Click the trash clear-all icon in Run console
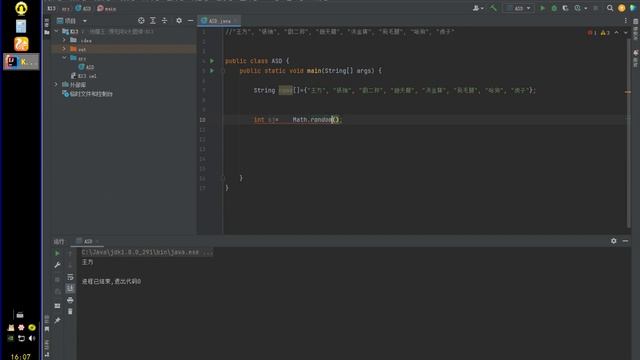 [x=70, y=311]
